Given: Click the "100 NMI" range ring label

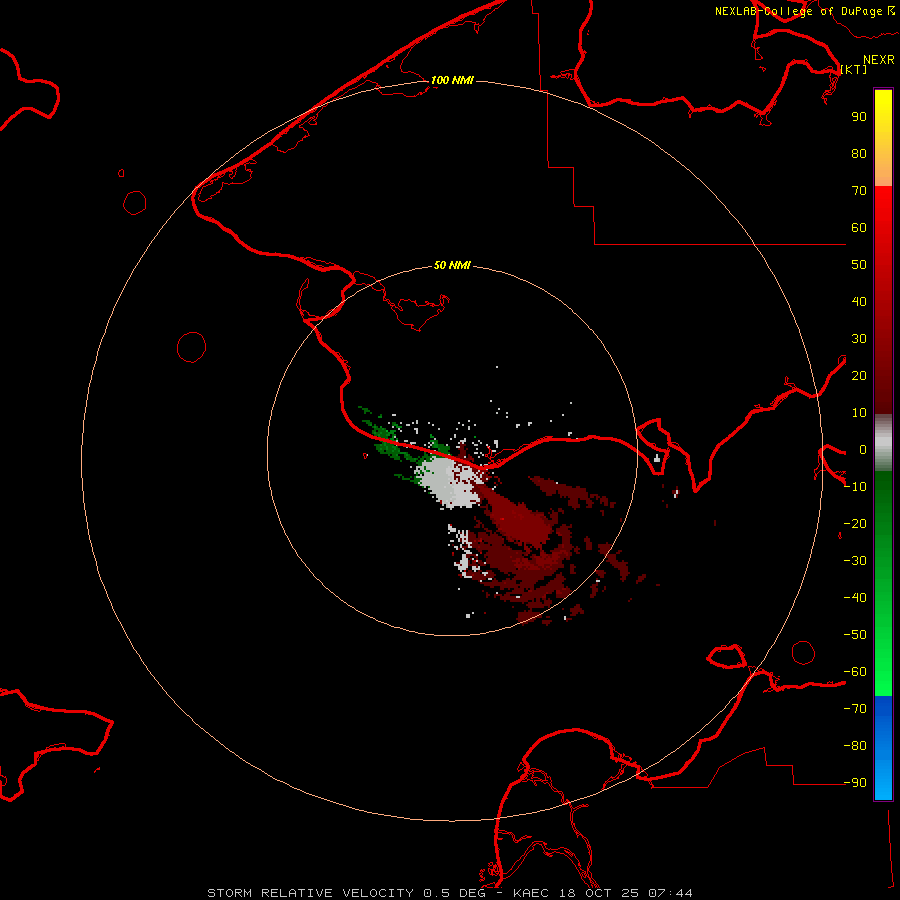Looking at the screenshot, I should (x=452, y=80).
